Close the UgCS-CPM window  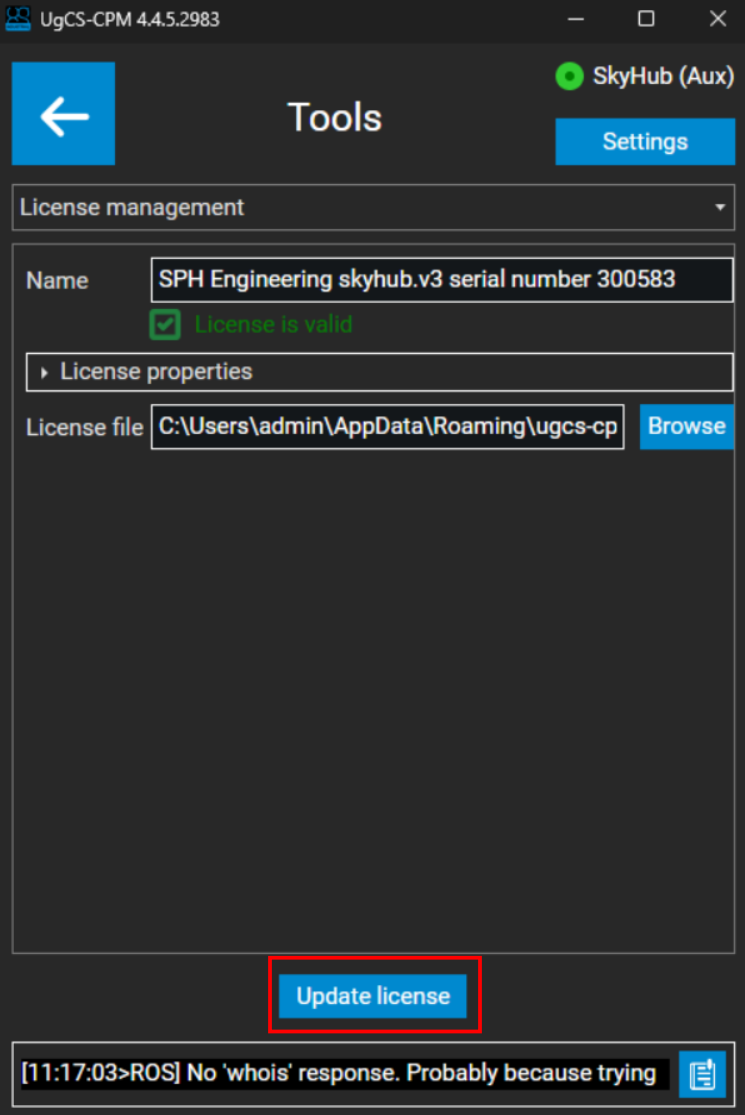(x=718, y=19)
